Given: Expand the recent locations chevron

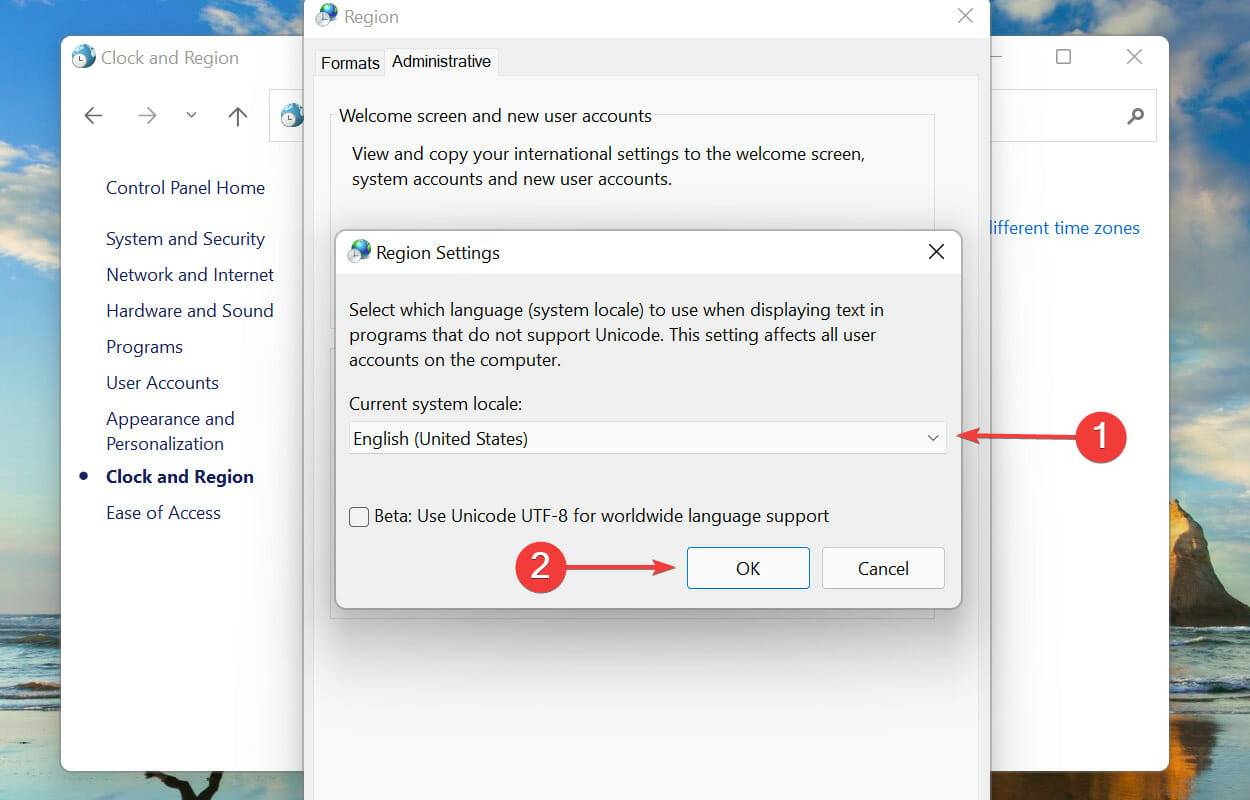Looking at the screenshot, I should tap(191, 116).
